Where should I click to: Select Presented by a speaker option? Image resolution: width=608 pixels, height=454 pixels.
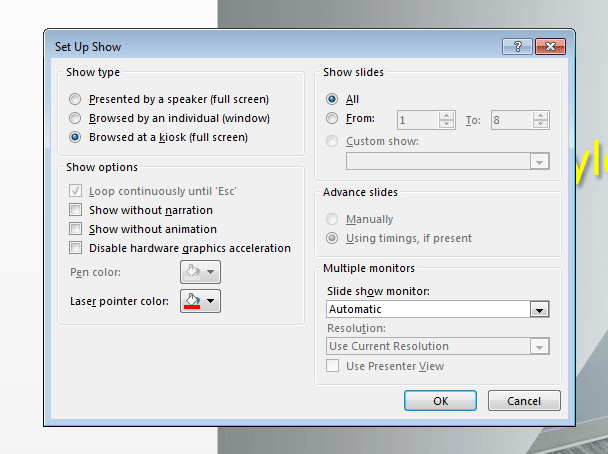click(76, 100)
